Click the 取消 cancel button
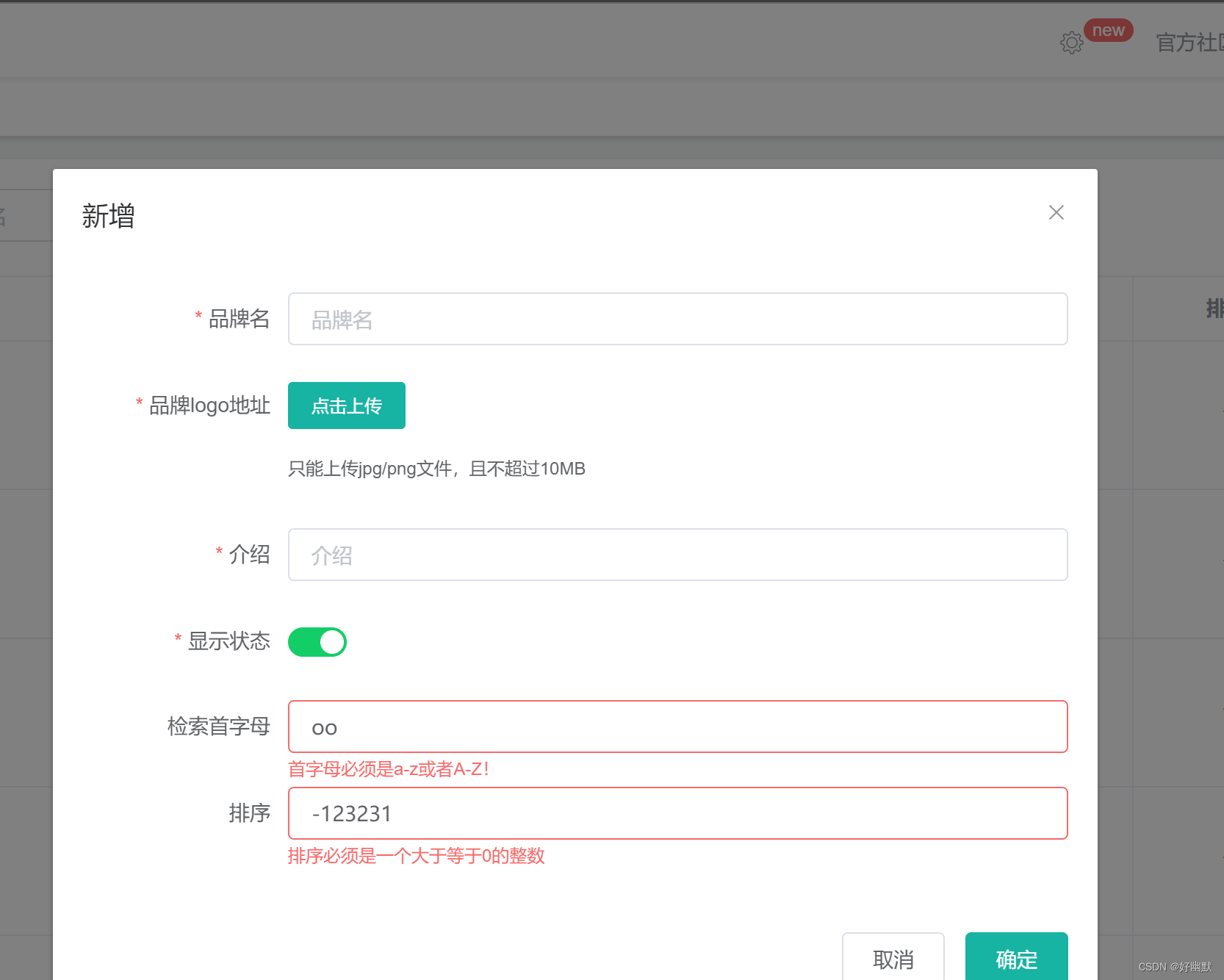 click(x=893, y=958)
